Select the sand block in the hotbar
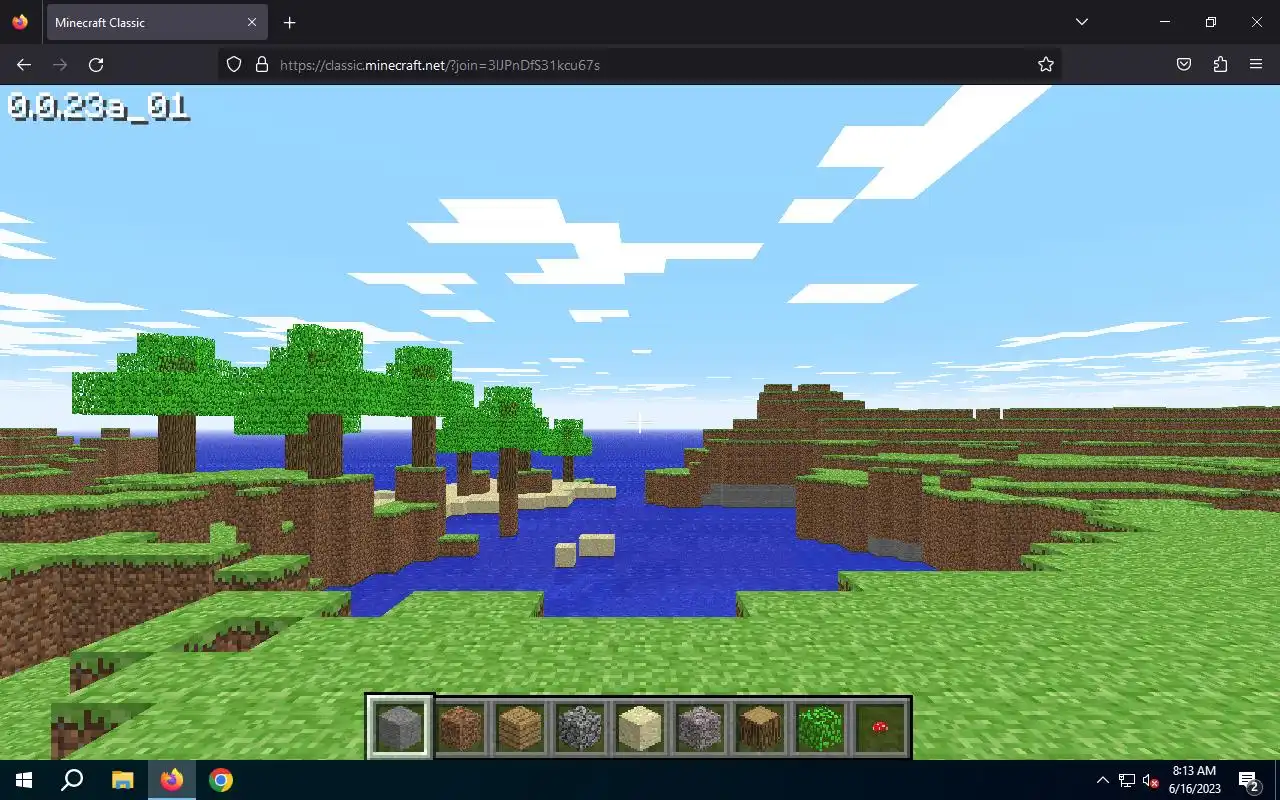 coord(640,727)
